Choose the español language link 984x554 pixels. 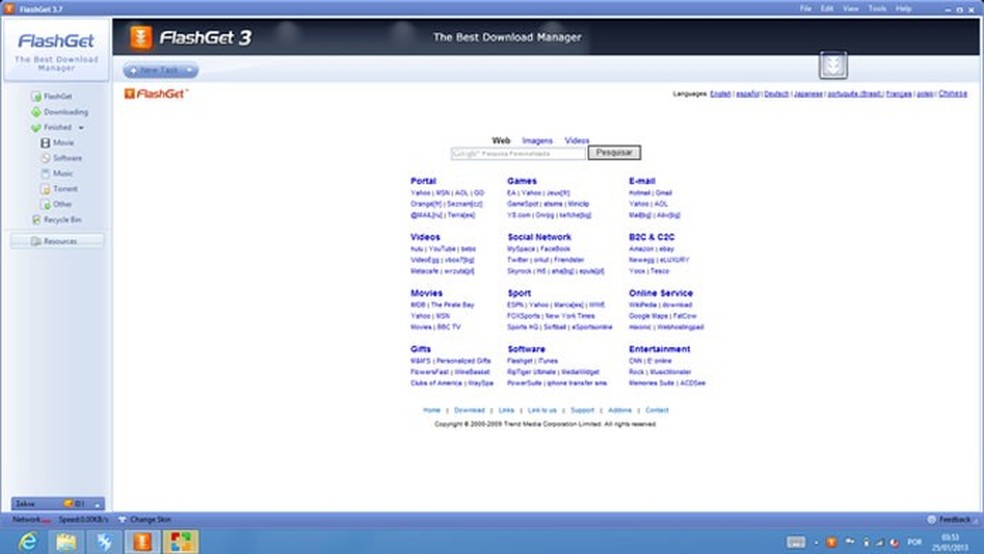[x=747, y=94]
